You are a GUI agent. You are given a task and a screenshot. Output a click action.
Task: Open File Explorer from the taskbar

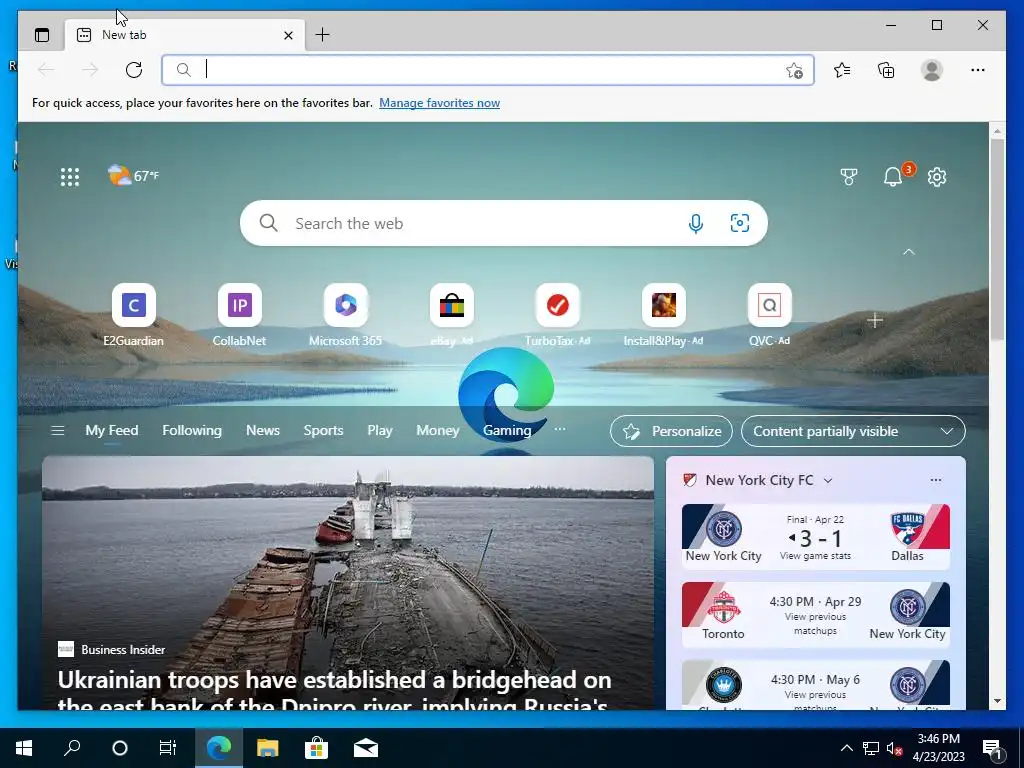tap(267, 748)
